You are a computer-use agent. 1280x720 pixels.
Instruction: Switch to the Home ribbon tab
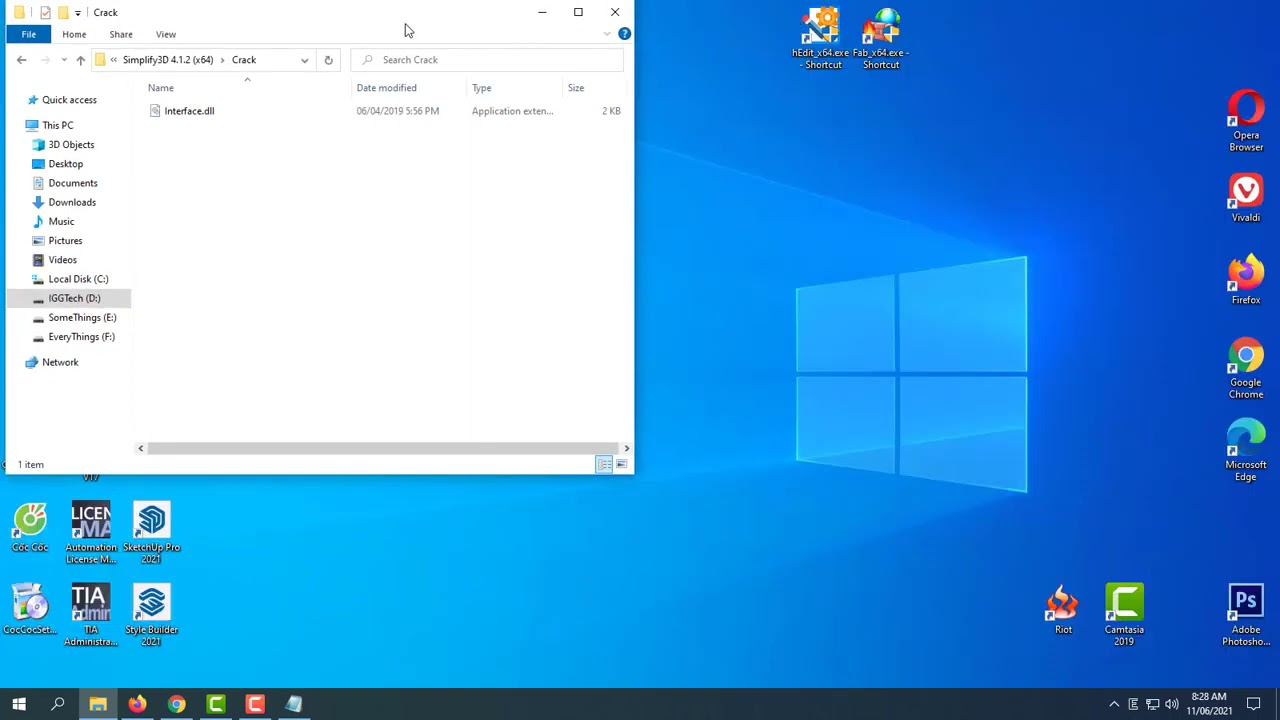click(74, 34)
